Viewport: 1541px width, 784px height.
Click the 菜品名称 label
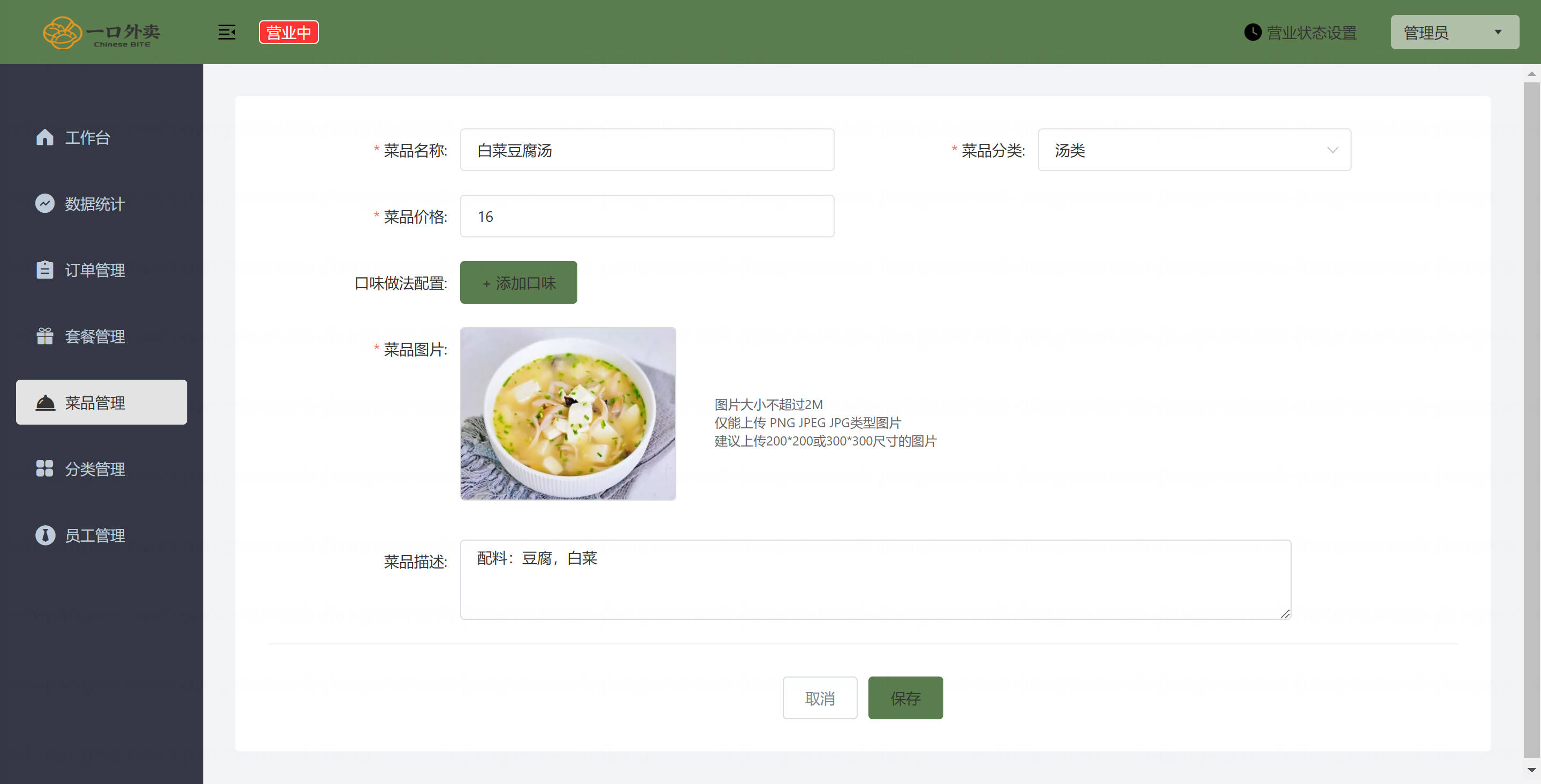415,151
